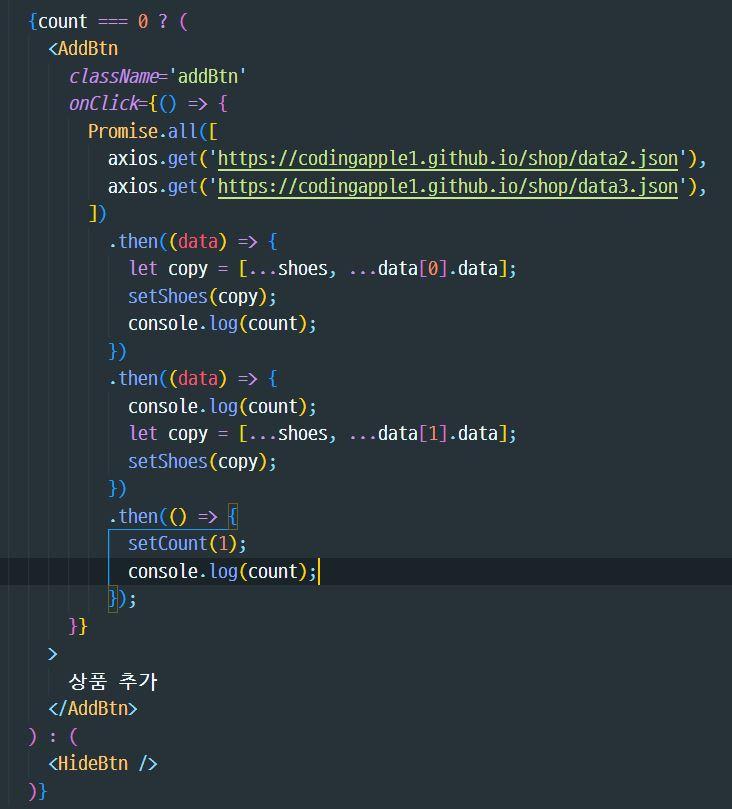
Task: Open the data2.json URL link
Action: click(448, 159)
